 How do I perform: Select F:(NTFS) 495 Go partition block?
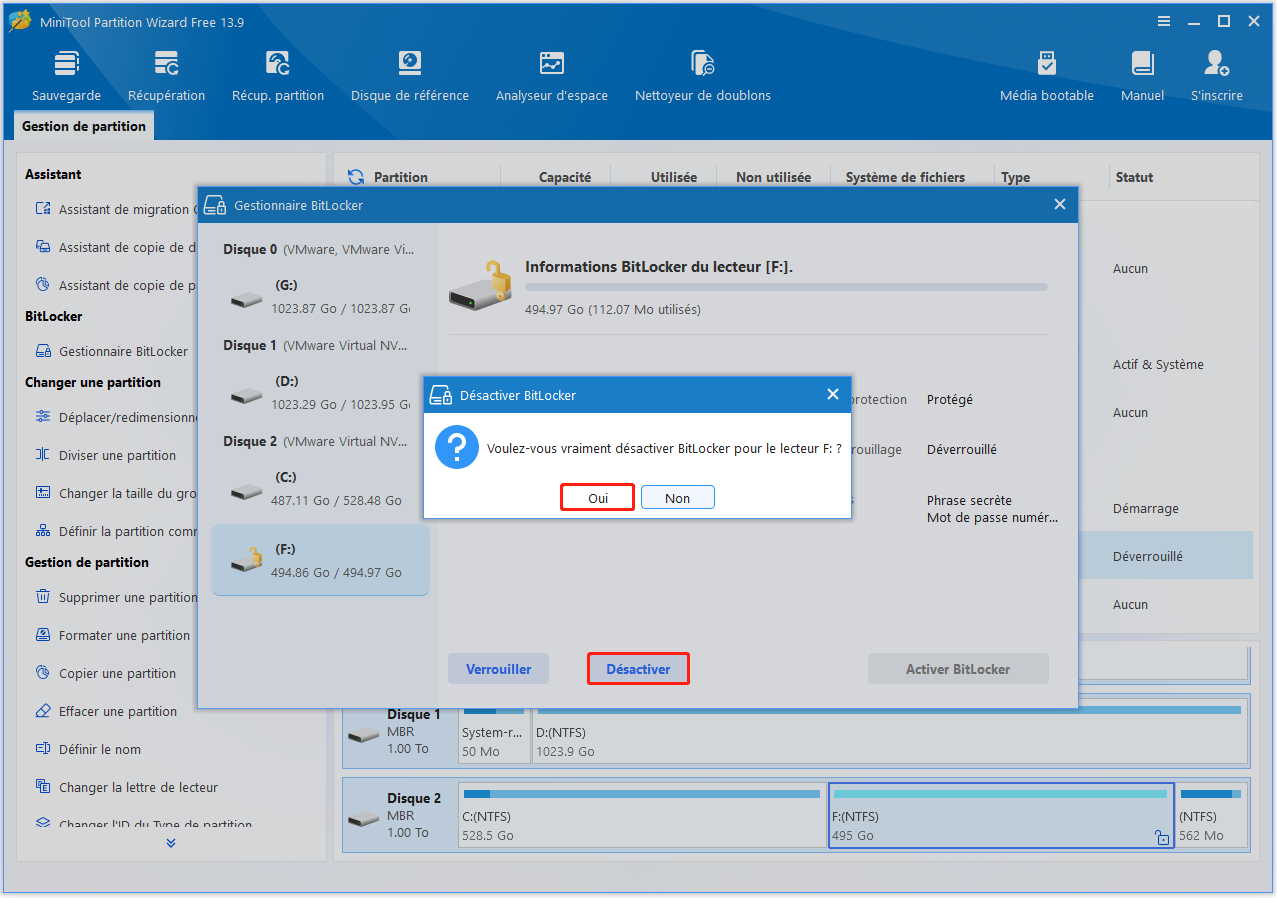(1001, 815)
